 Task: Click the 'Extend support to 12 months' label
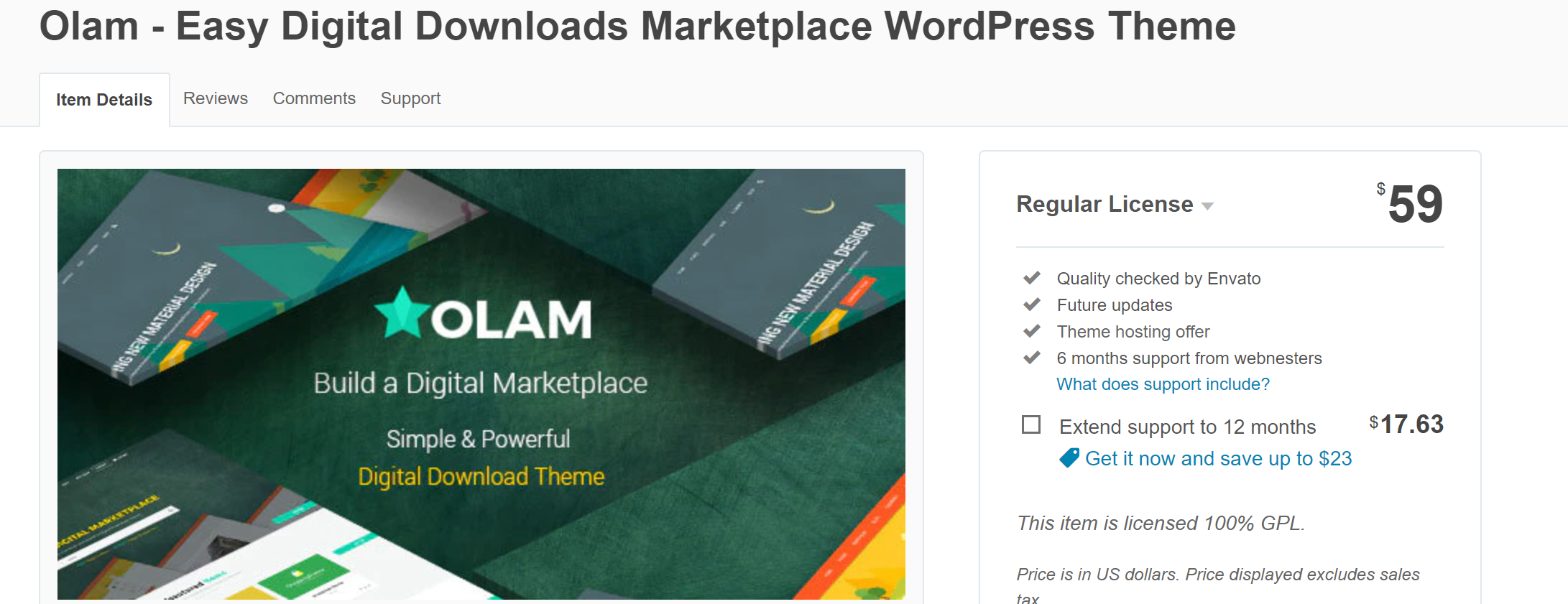pyautogui.click(x=1188, y=427)
